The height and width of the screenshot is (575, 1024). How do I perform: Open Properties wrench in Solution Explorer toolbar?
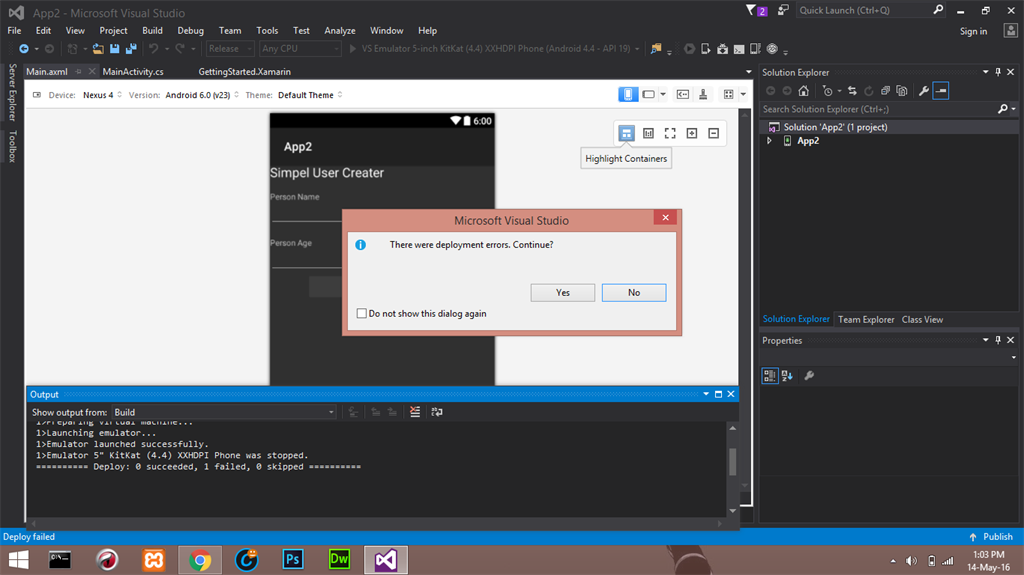[923, 91]
